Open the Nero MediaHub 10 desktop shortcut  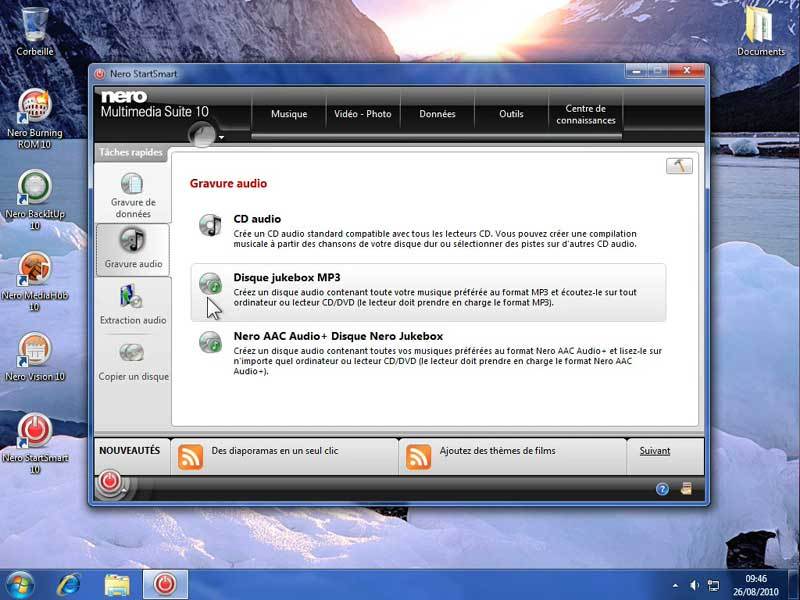click(35, 281)
